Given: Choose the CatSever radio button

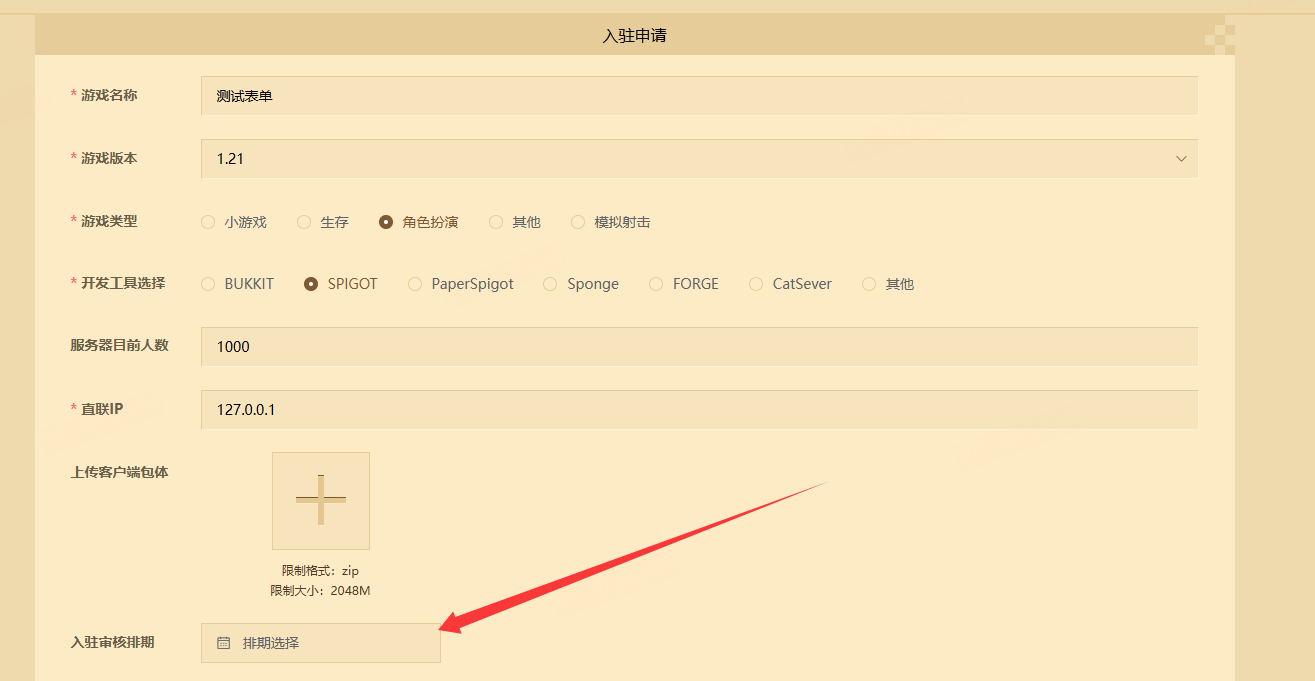Looking at the screenshot, I should pos(756,284).
